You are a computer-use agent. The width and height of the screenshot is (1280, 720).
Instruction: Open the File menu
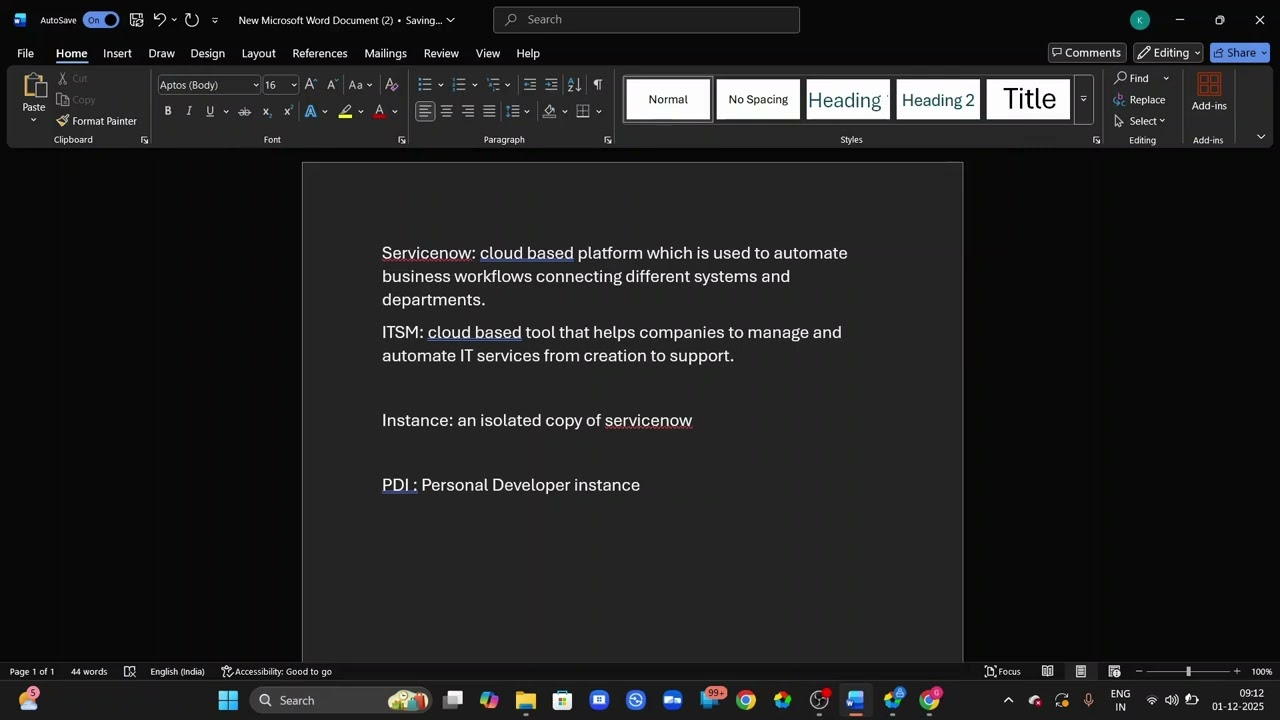[x=25, y=53]
